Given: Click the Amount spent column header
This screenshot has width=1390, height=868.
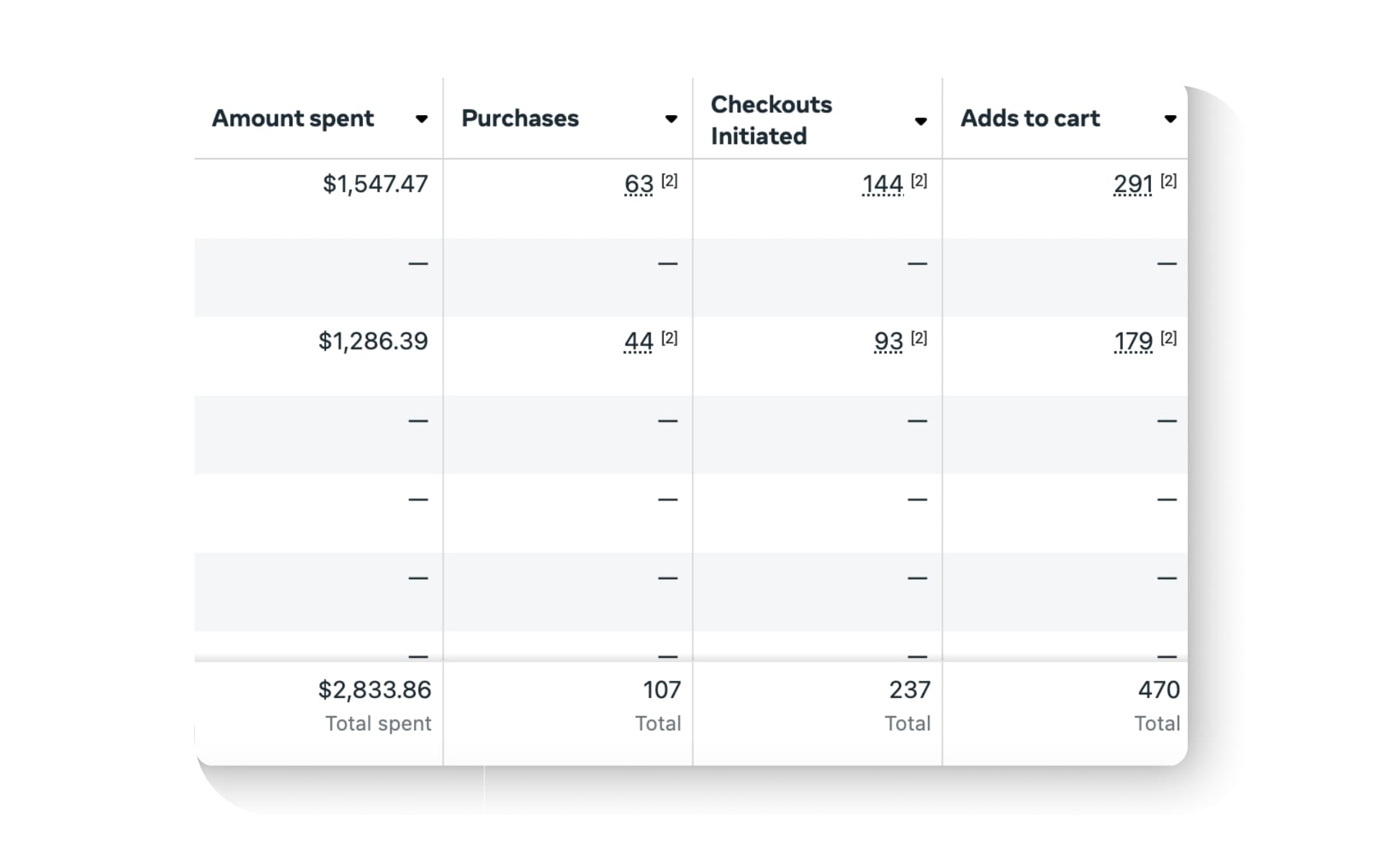Looking at the screenshot, I should pos(292,118).
